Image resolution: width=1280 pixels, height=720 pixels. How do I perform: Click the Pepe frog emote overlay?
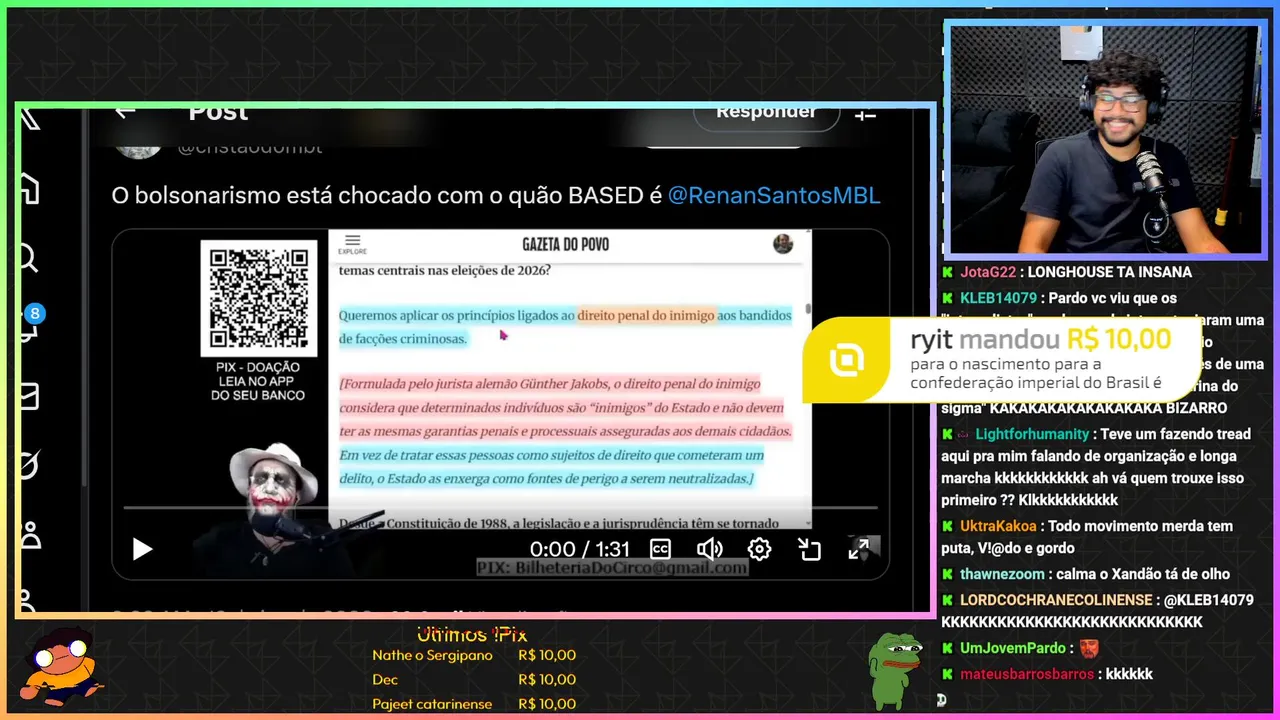[895, 670]
